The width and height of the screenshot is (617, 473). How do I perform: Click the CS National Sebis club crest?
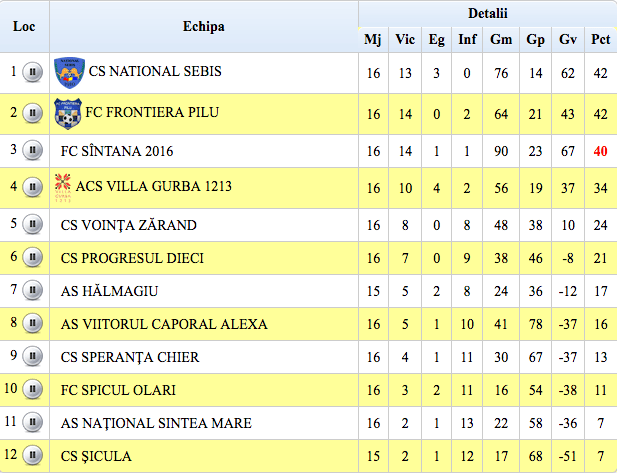pyautogui.click(x=70, y=72)
